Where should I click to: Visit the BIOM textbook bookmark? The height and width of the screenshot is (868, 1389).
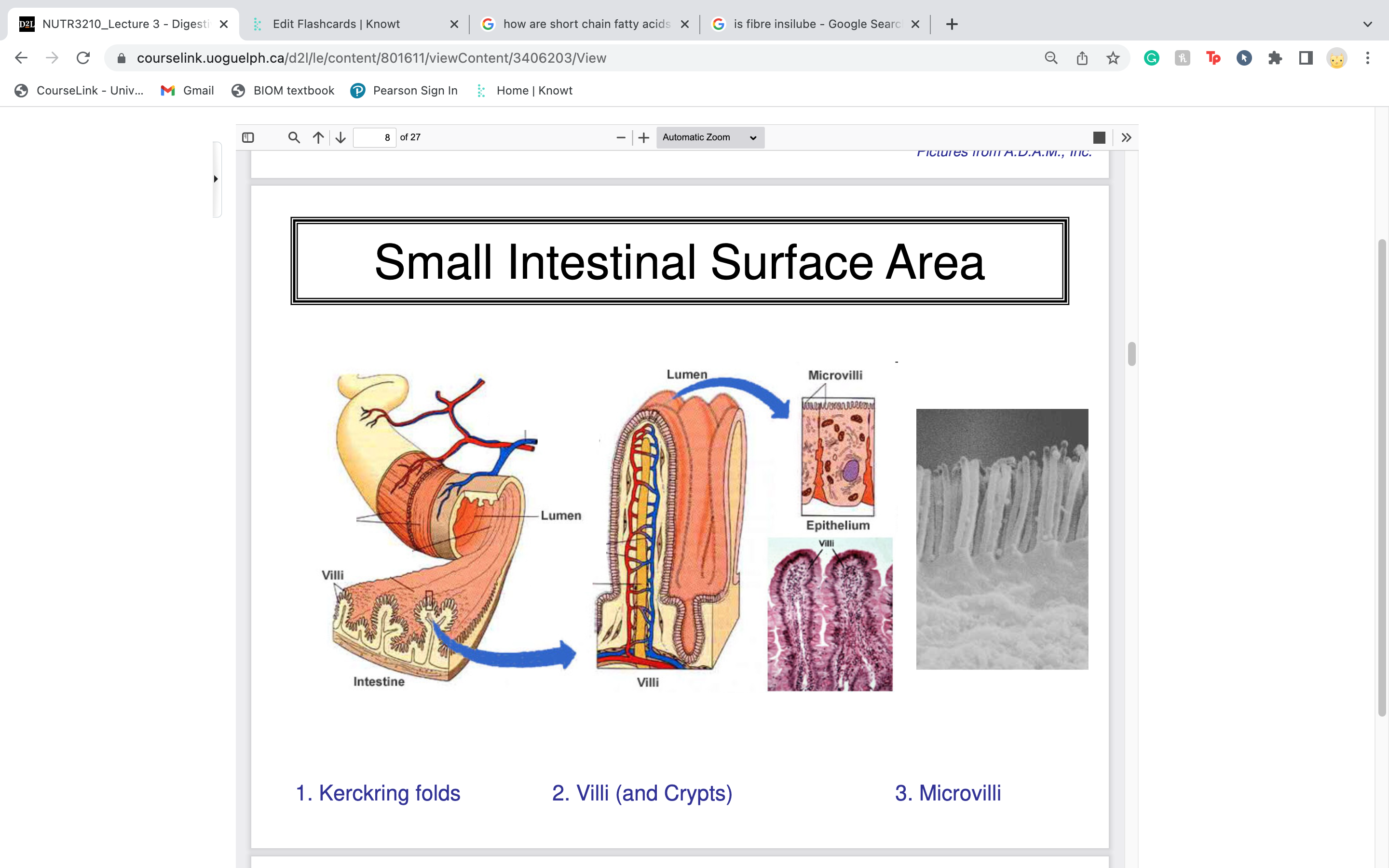point(283,90)
